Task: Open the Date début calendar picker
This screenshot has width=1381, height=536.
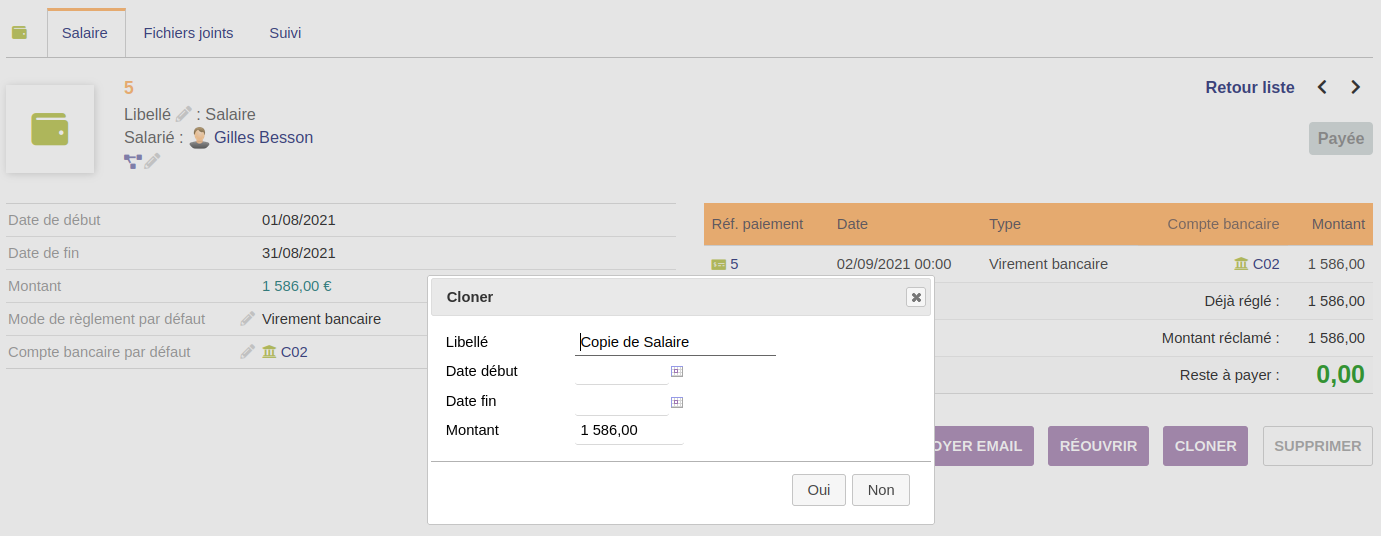Action: (676, 371)
